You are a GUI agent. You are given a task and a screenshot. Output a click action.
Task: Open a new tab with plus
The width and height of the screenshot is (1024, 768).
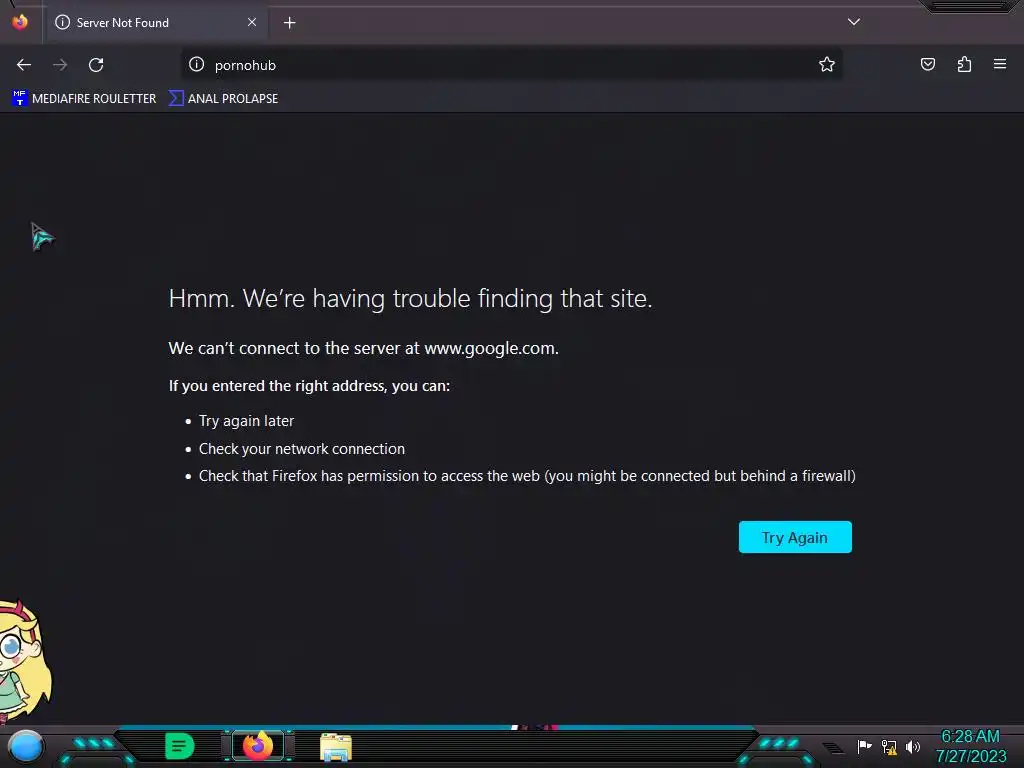tap(289, 23)
